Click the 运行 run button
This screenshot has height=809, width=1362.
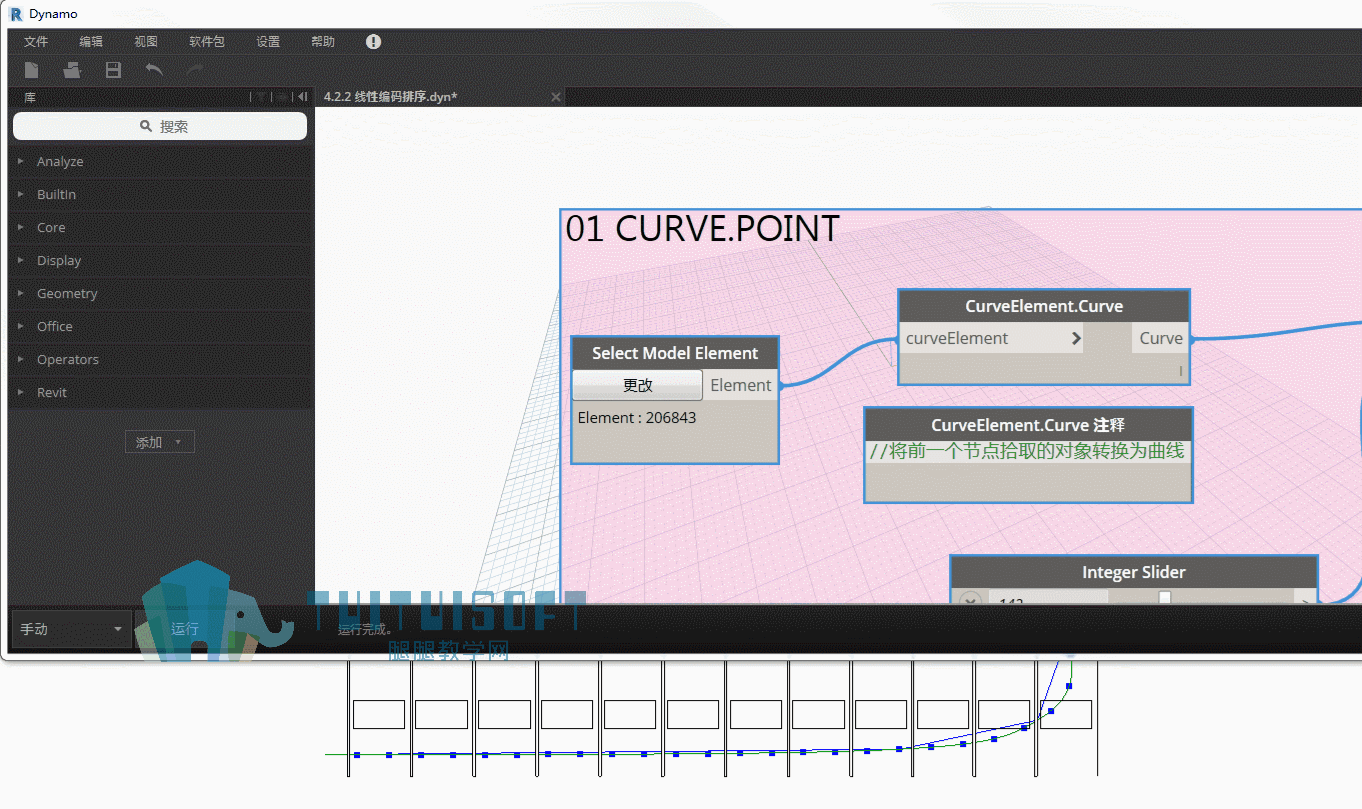coord(185,629)
